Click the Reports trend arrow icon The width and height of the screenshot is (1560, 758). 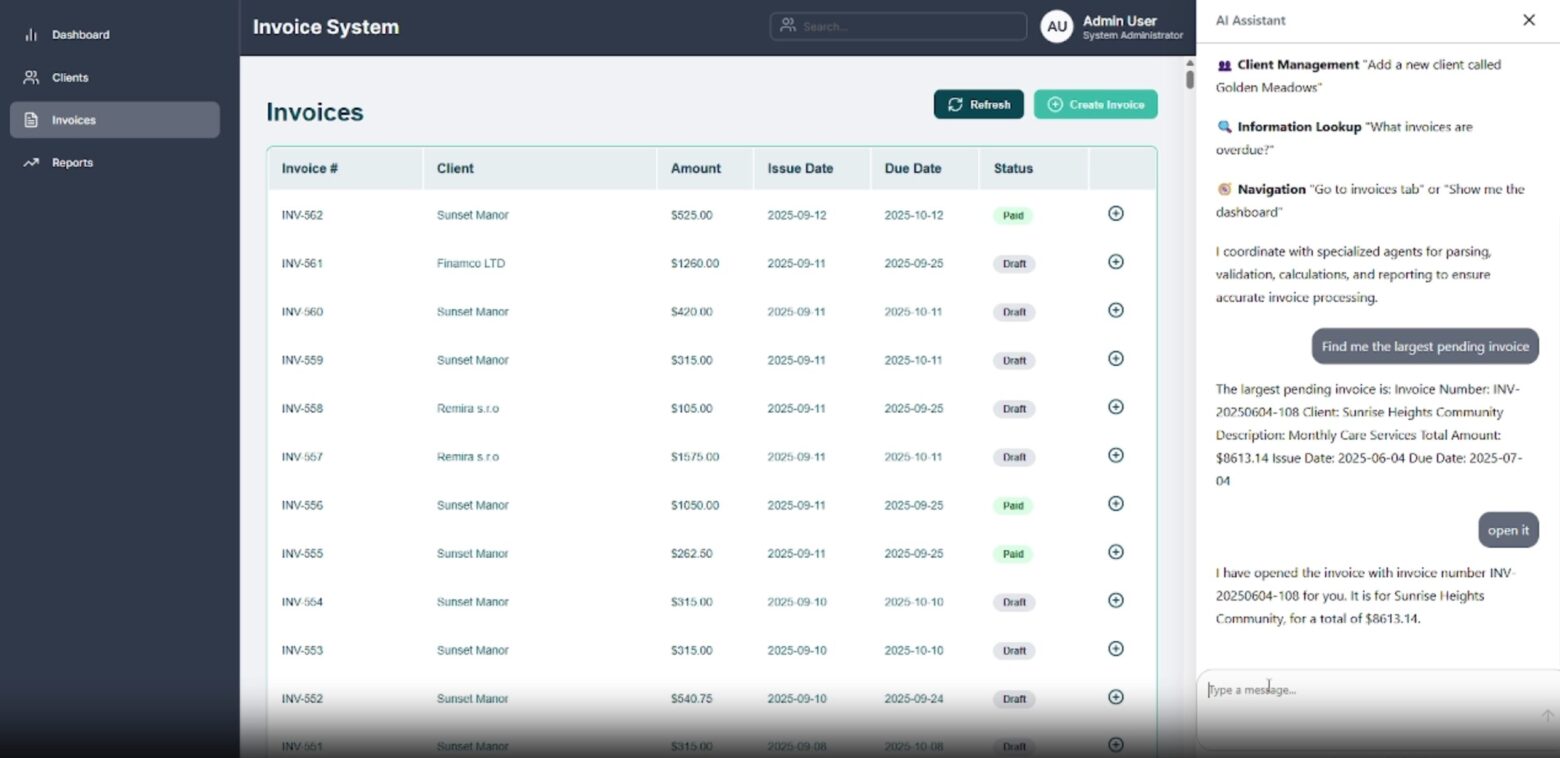[31, 163]
